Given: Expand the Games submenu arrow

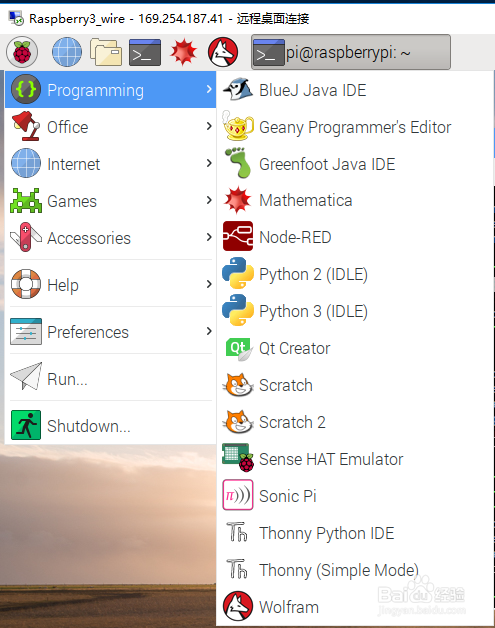Looking at the screenshot, I should point(209,200).
